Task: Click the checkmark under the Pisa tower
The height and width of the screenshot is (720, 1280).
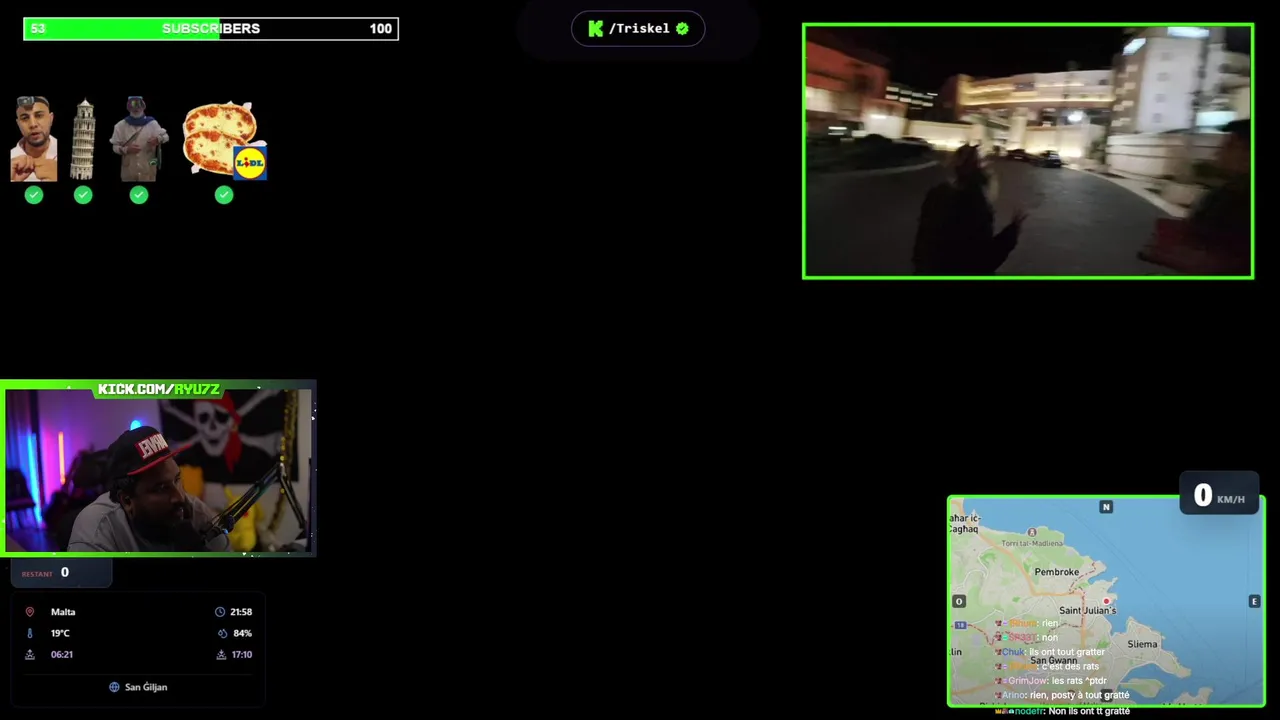Action: coord(83,195)
